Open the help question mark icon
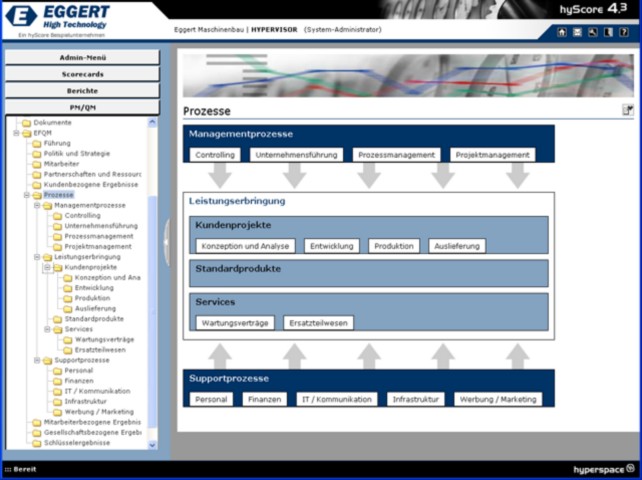The height and width of the screenshot is (480, 642). point(622,32)
